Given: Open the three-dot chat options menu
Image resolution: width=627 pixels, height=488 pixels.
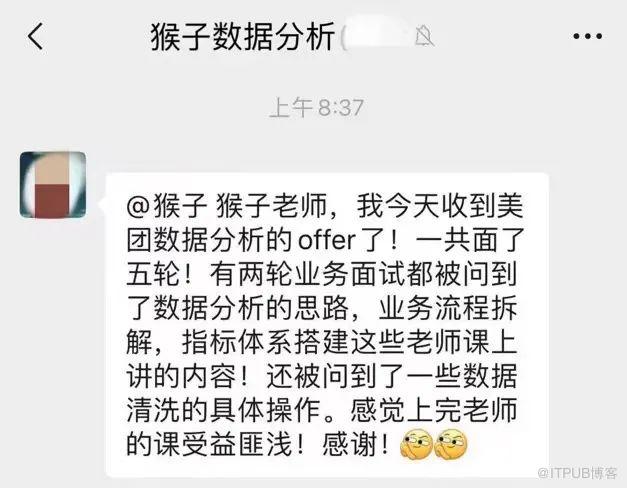Looking at the screenshot, I should 587,36.
